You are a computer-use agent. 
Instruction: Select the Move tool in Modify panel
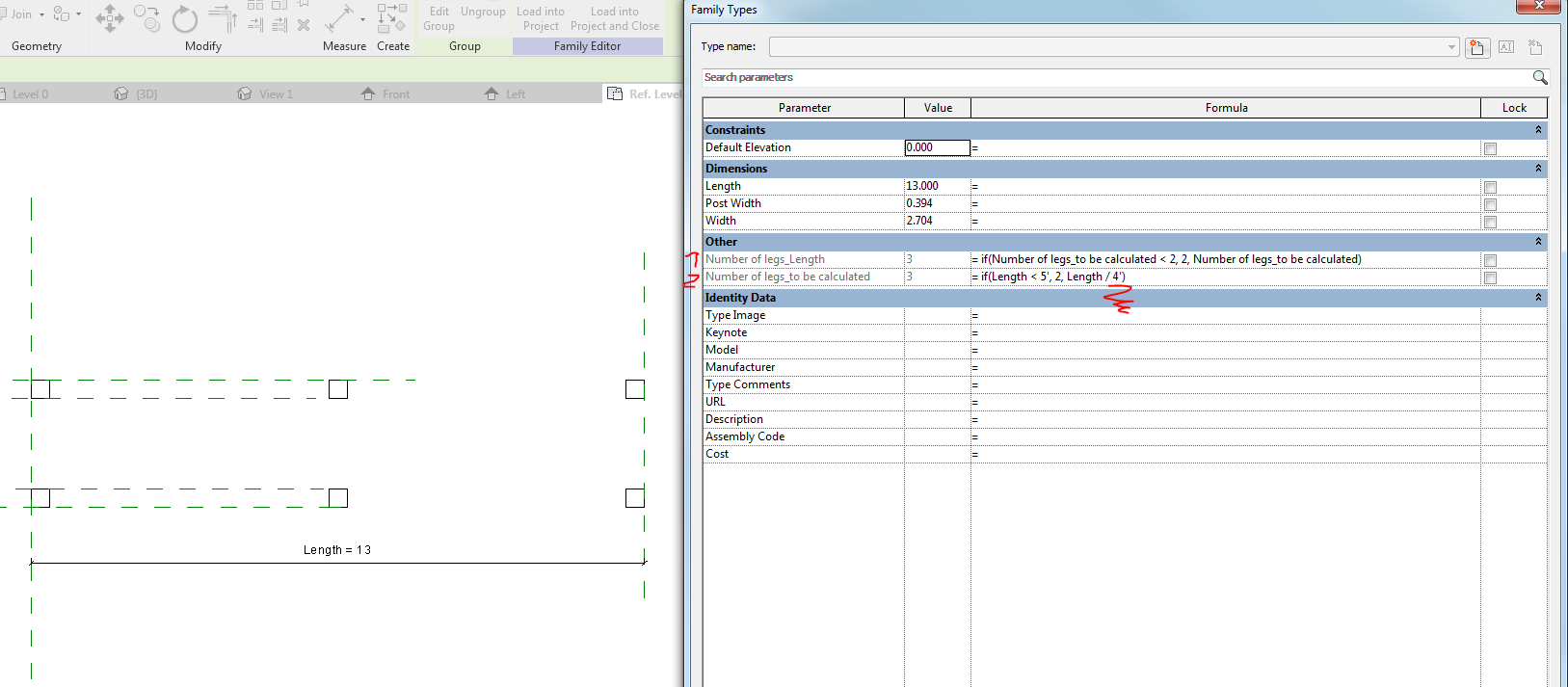109,18
